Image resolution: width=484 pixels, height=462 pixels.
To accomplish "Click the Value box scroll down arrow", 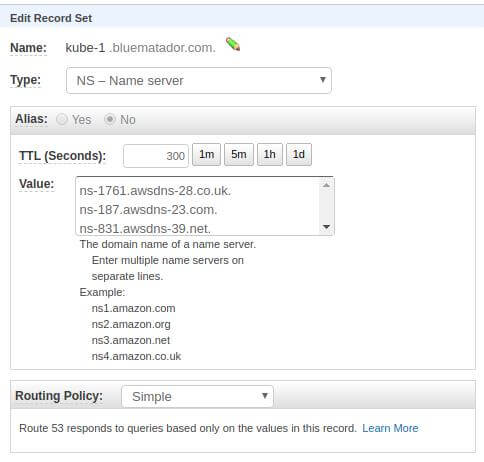I will click(x=326, y=227).
